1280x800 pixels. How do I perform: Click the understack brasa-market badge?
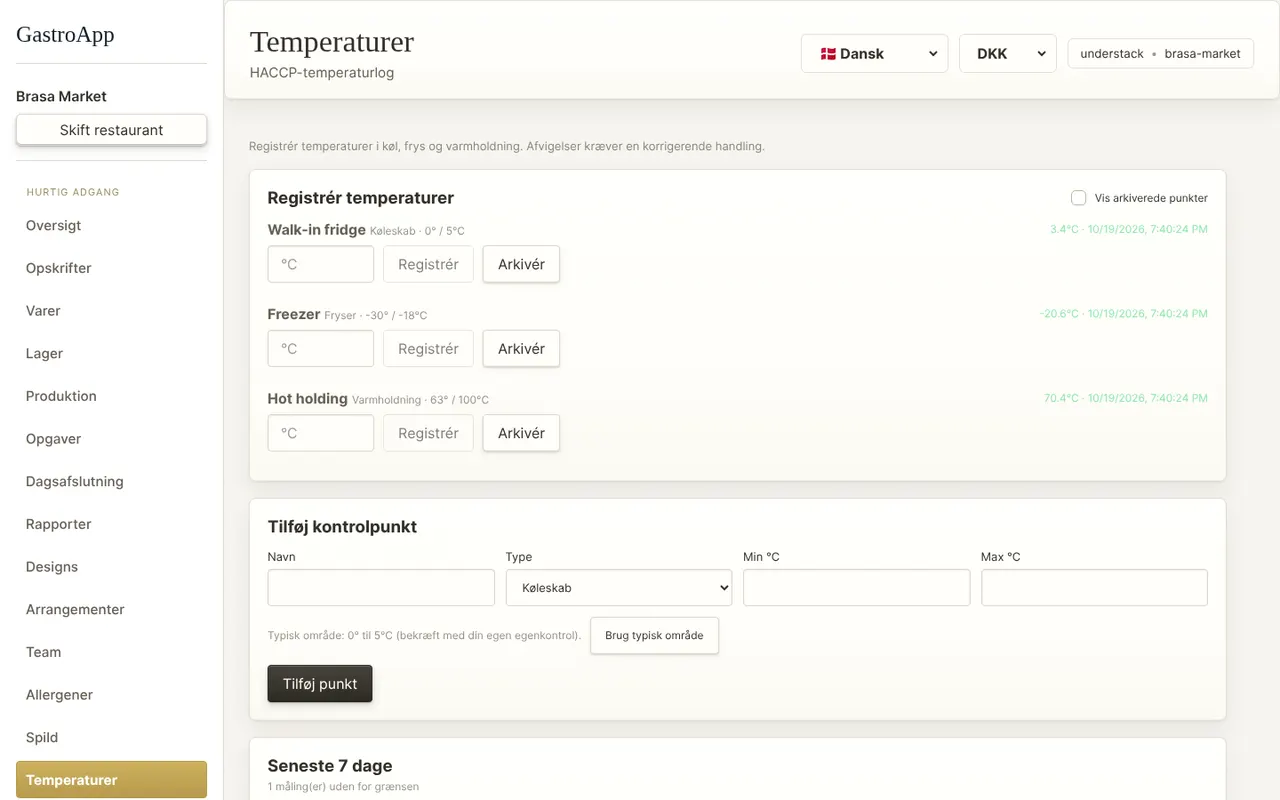1160,54
